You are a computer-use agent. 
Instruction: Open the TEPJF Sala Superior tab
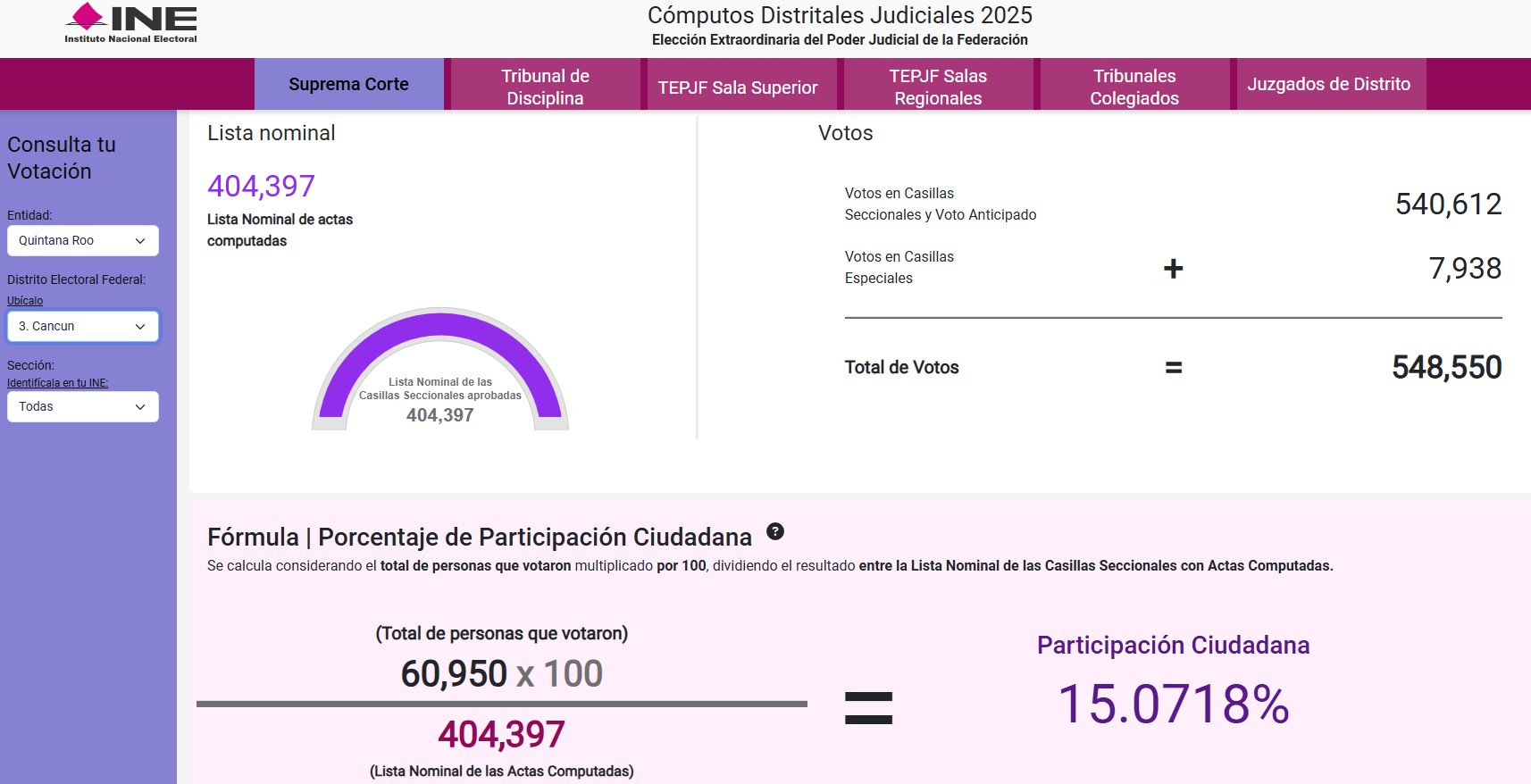tap(738, 87)
